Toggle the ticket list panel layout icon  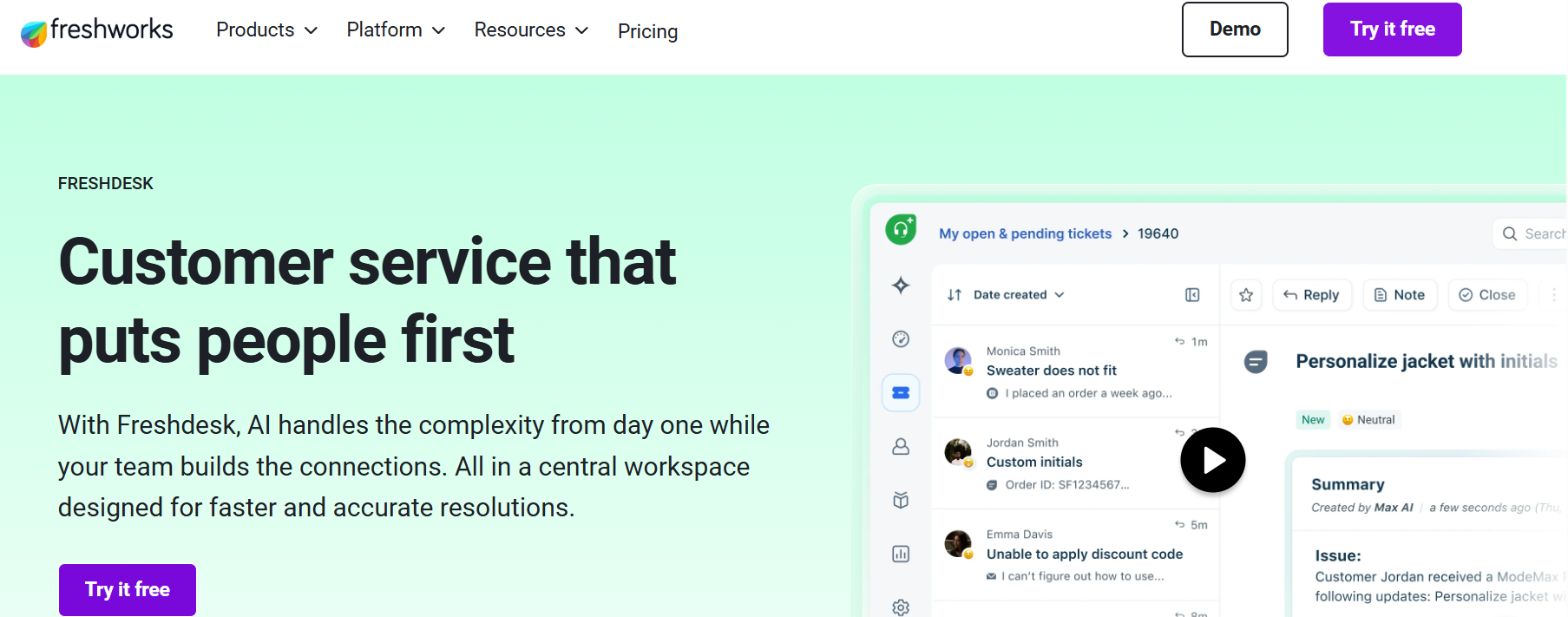[x=1192, y=295]
